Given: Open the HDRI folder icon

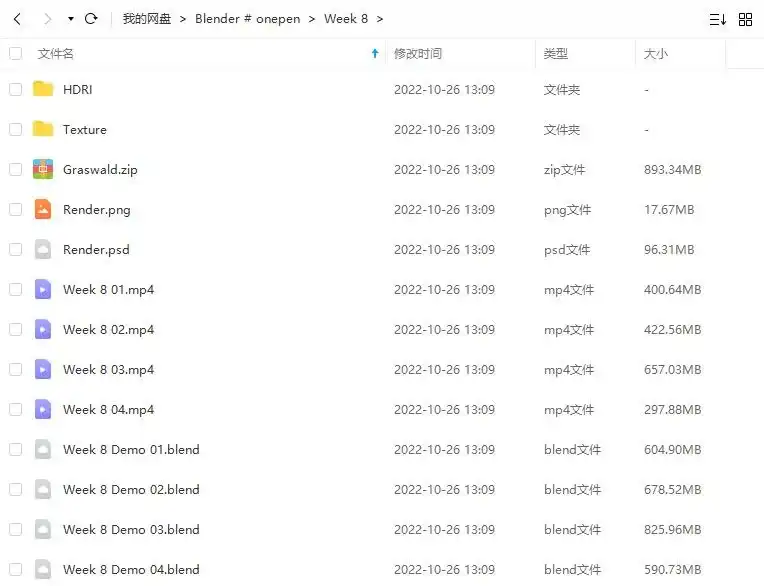Looking at the screenshot, I should pyautogui.click(x=42, y=90).
